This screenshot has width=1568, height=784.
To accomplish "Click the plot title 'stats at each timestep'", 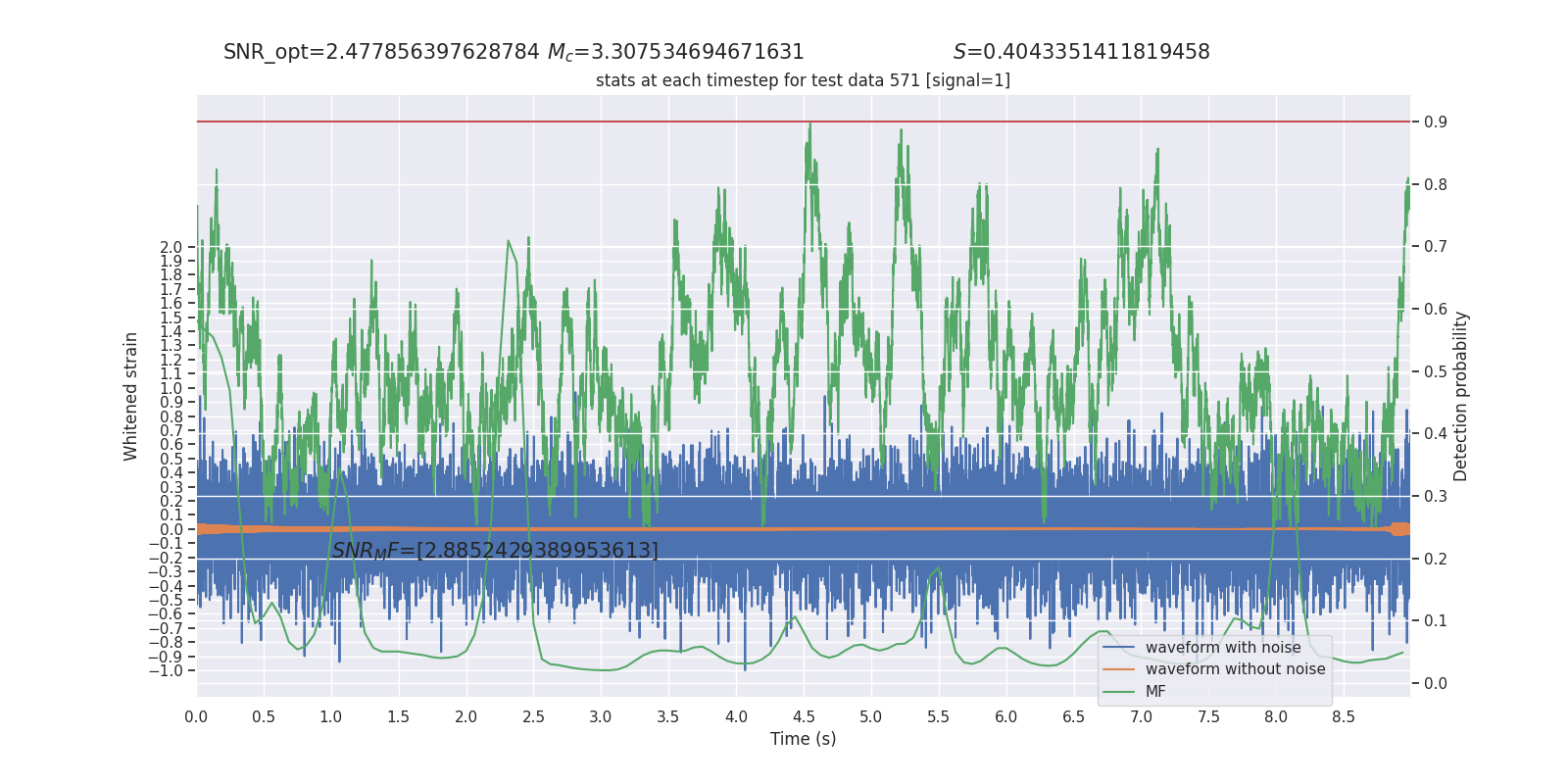I will coord(803,80).
